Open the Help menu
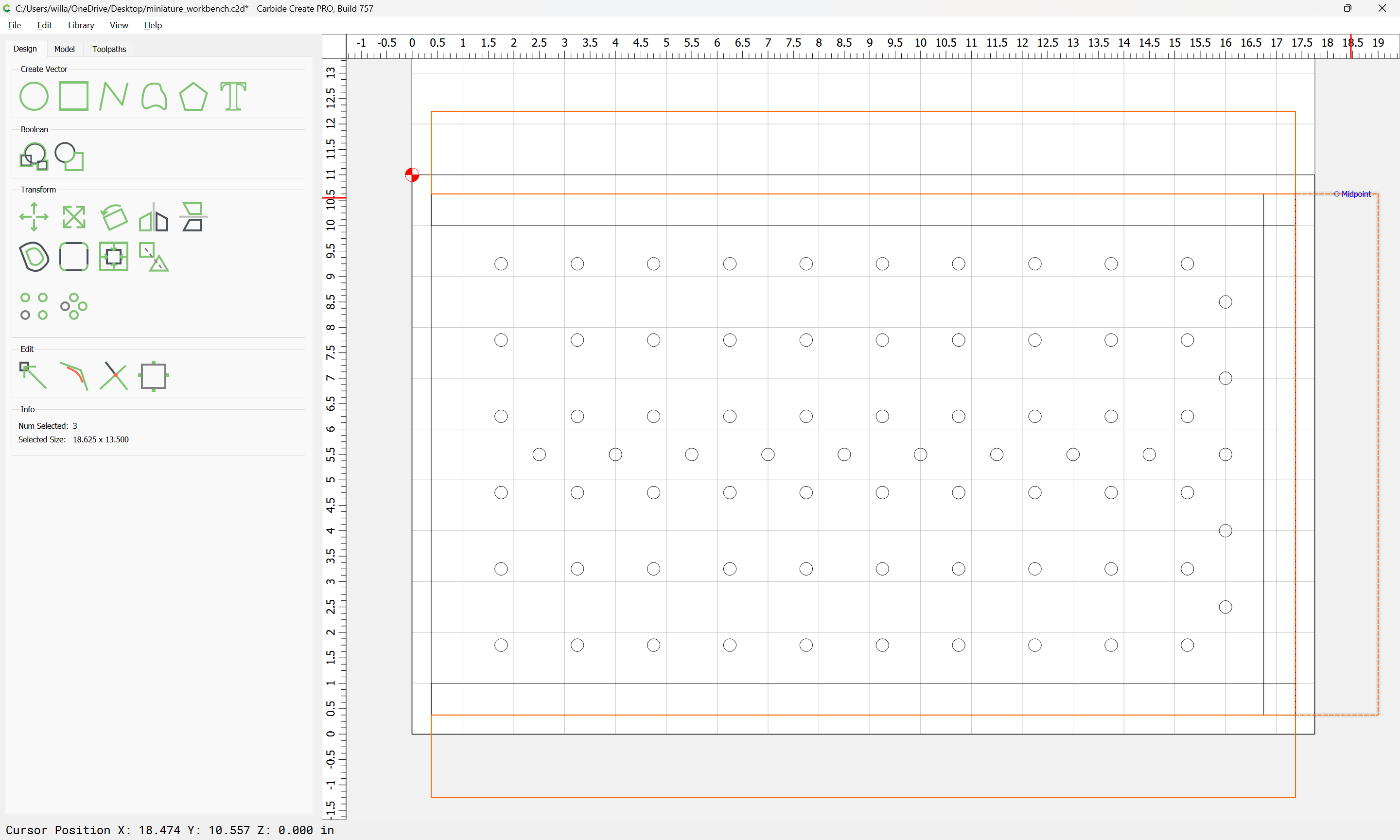Viewport: 1400px width, 840px height. 153,25
